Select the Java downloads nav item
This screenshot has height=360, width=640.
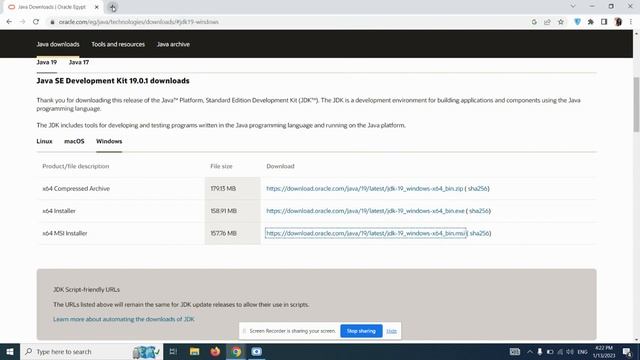tap(58, 44)
